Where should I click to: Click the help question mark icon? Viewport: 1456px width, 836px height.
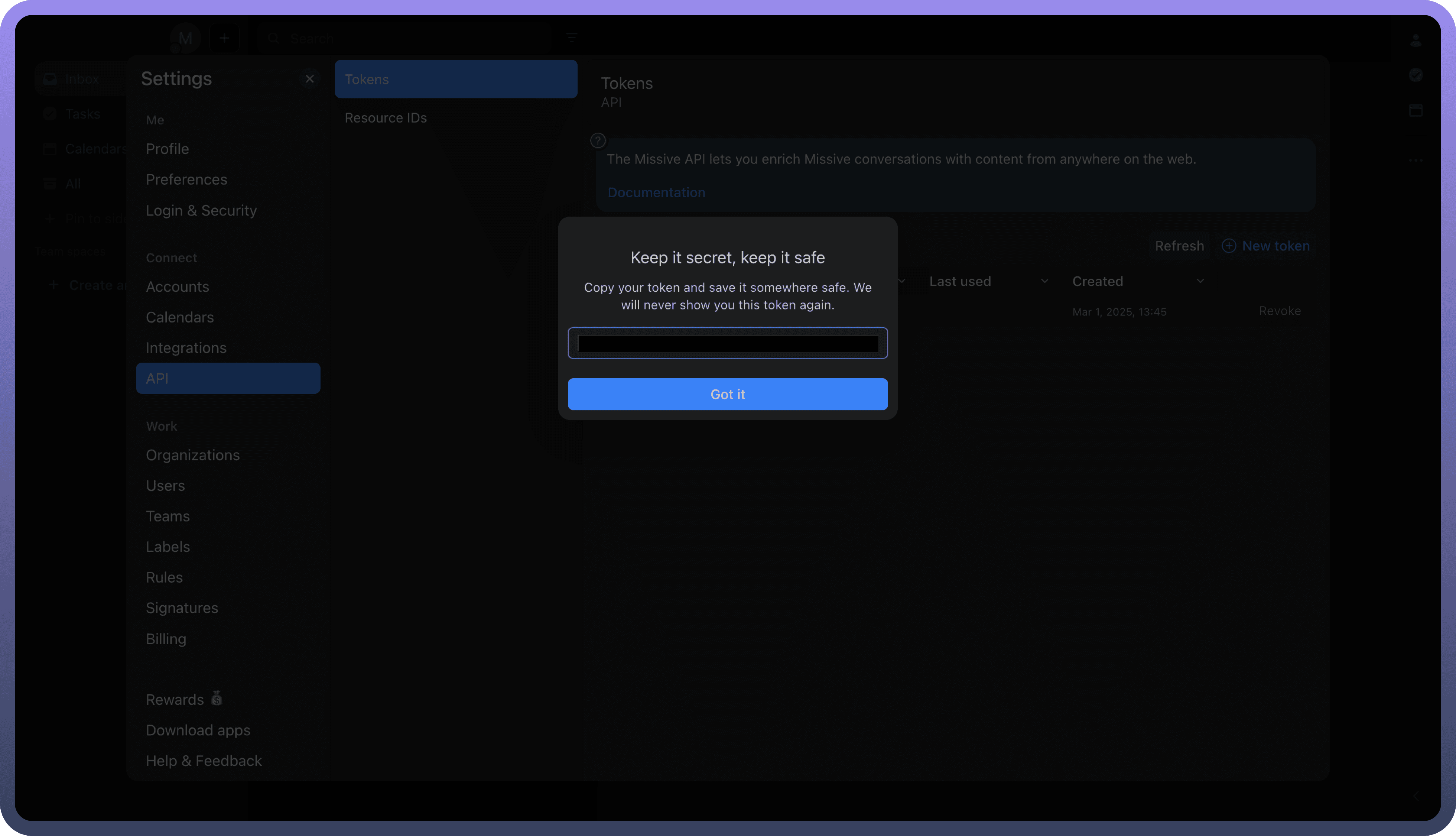click(597, 140)
